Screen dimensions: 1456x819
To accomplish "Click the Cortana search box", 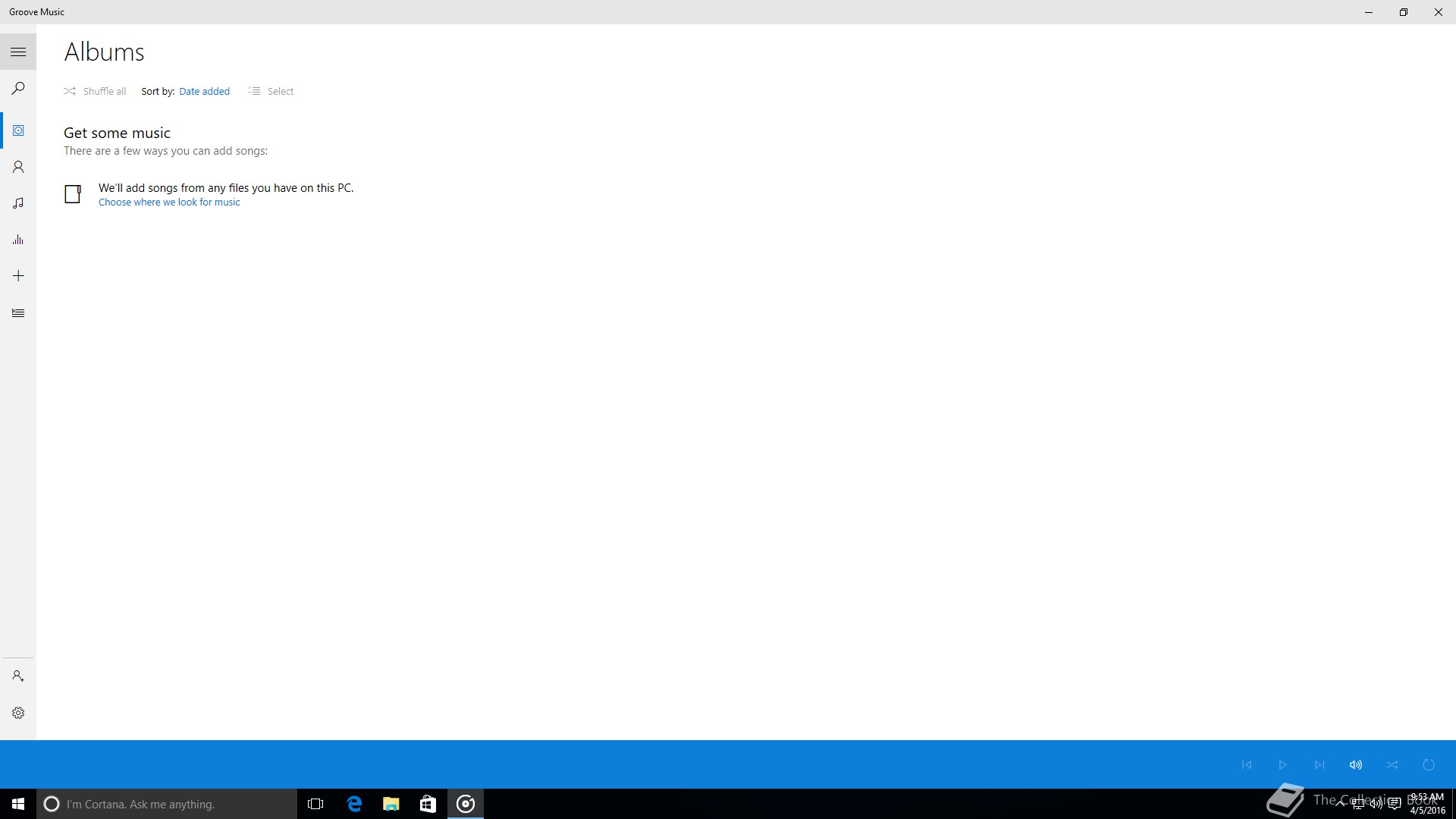I will point(167,804).
